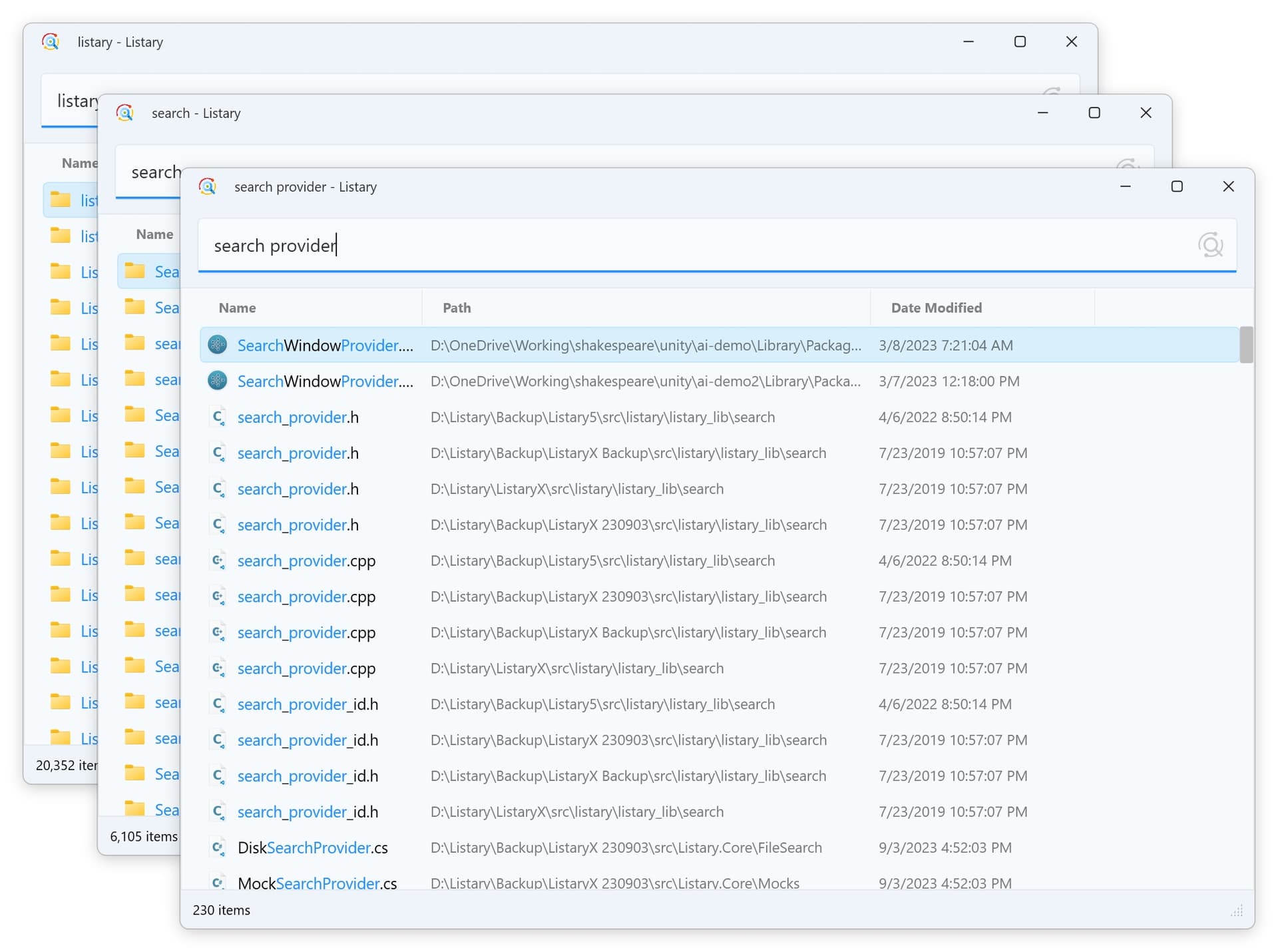This screenshot has height=952, width=1278.
Task: Click the Listary icon in the search window title bar
Action: pos(125,113)
